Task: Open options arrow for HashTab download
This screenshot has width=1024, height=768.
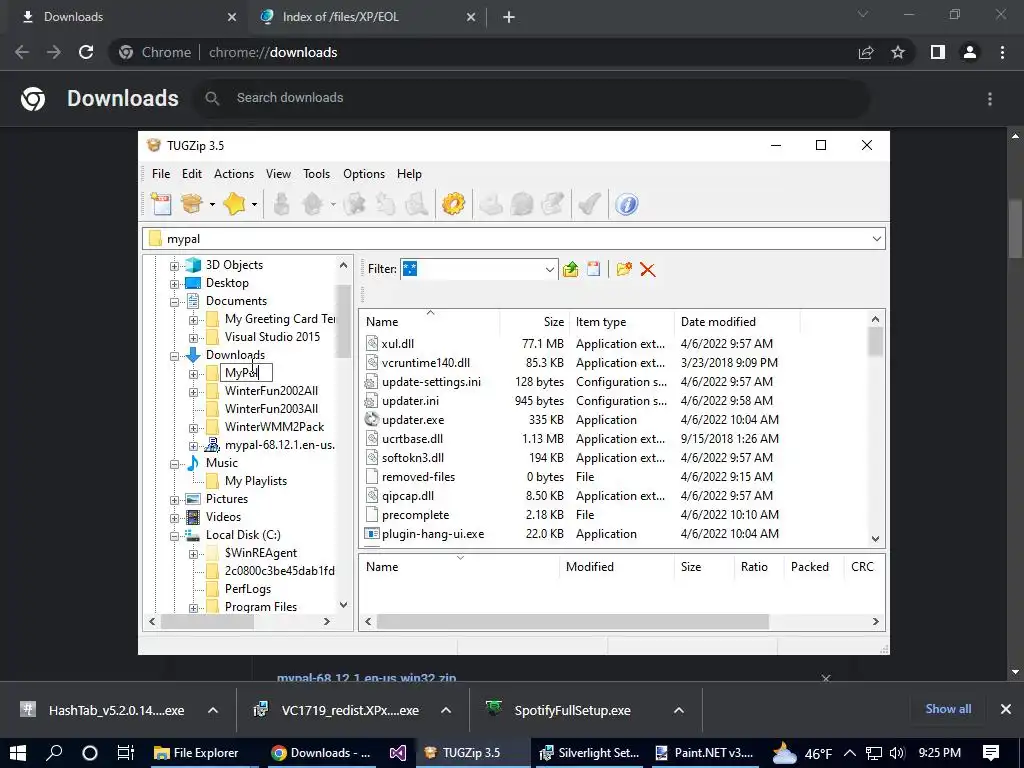Action: [213, 711]
